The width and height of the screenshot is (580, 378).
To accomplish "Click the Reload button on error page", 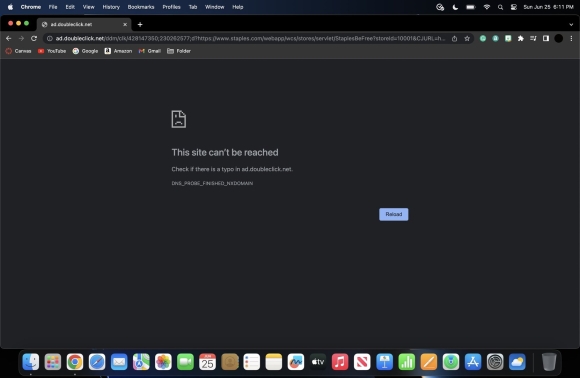I will (x=394, y=214).
